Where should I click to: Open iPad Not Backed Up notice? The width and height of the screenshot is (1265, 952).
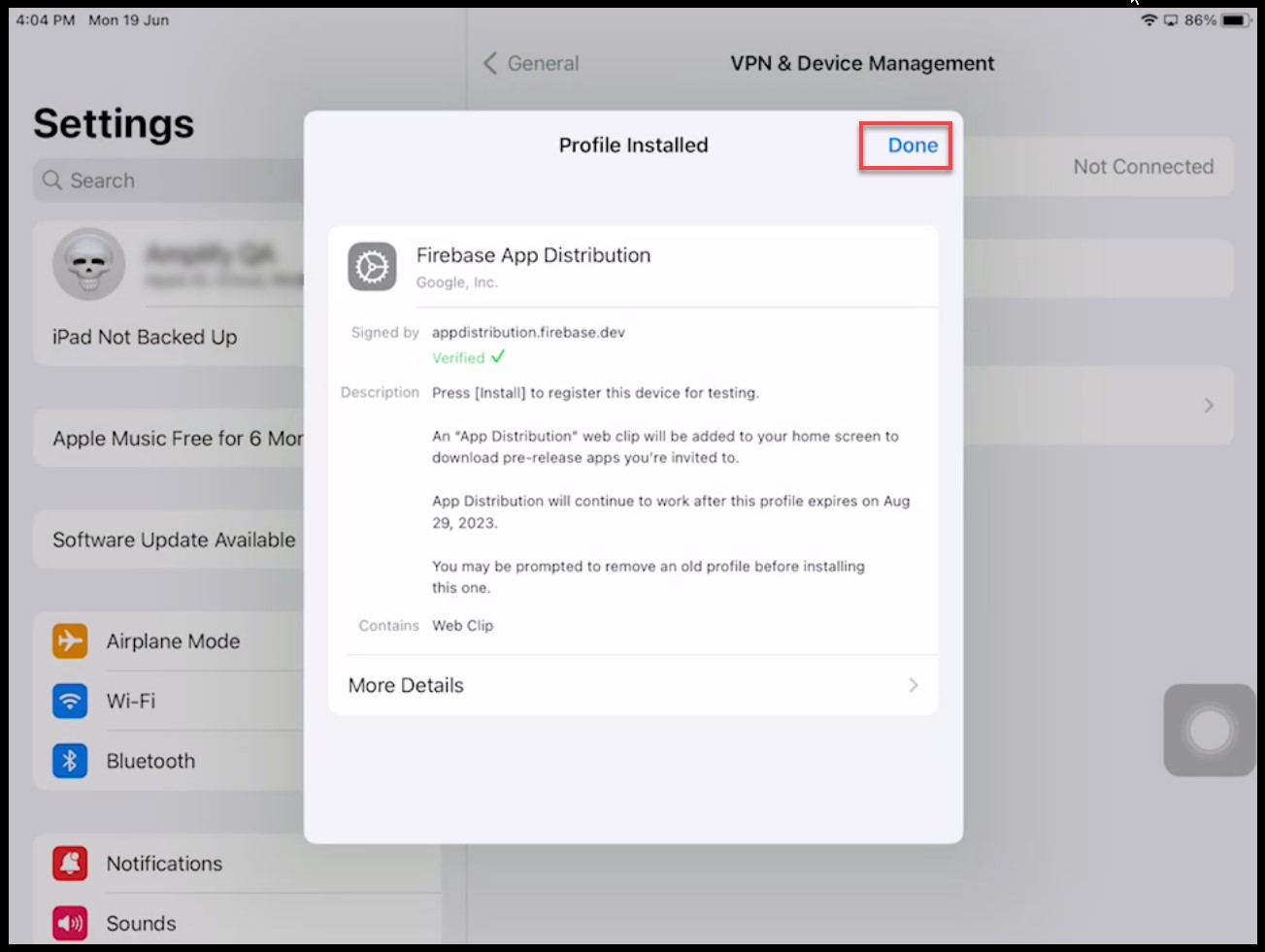[x=170, y=337]
